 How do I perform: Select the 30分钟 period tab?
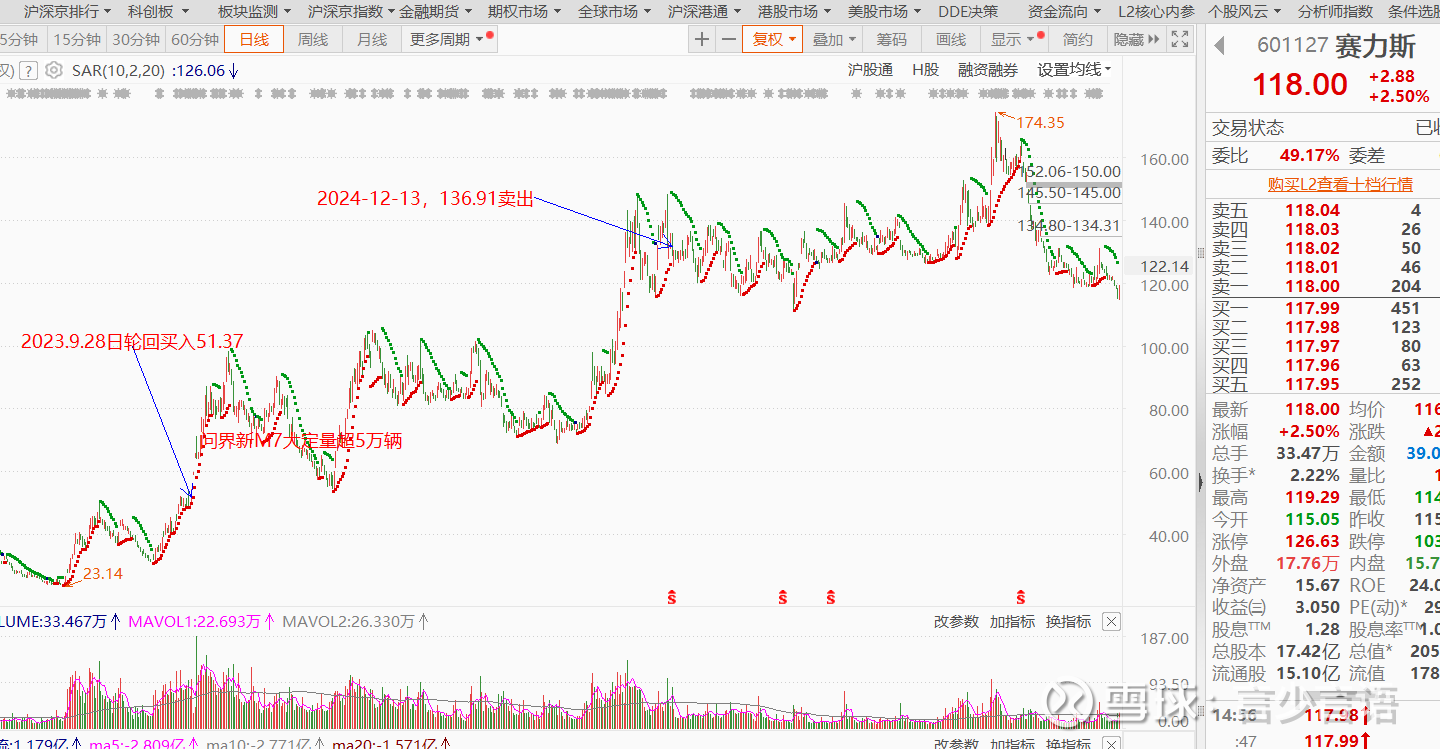[136, 39]
